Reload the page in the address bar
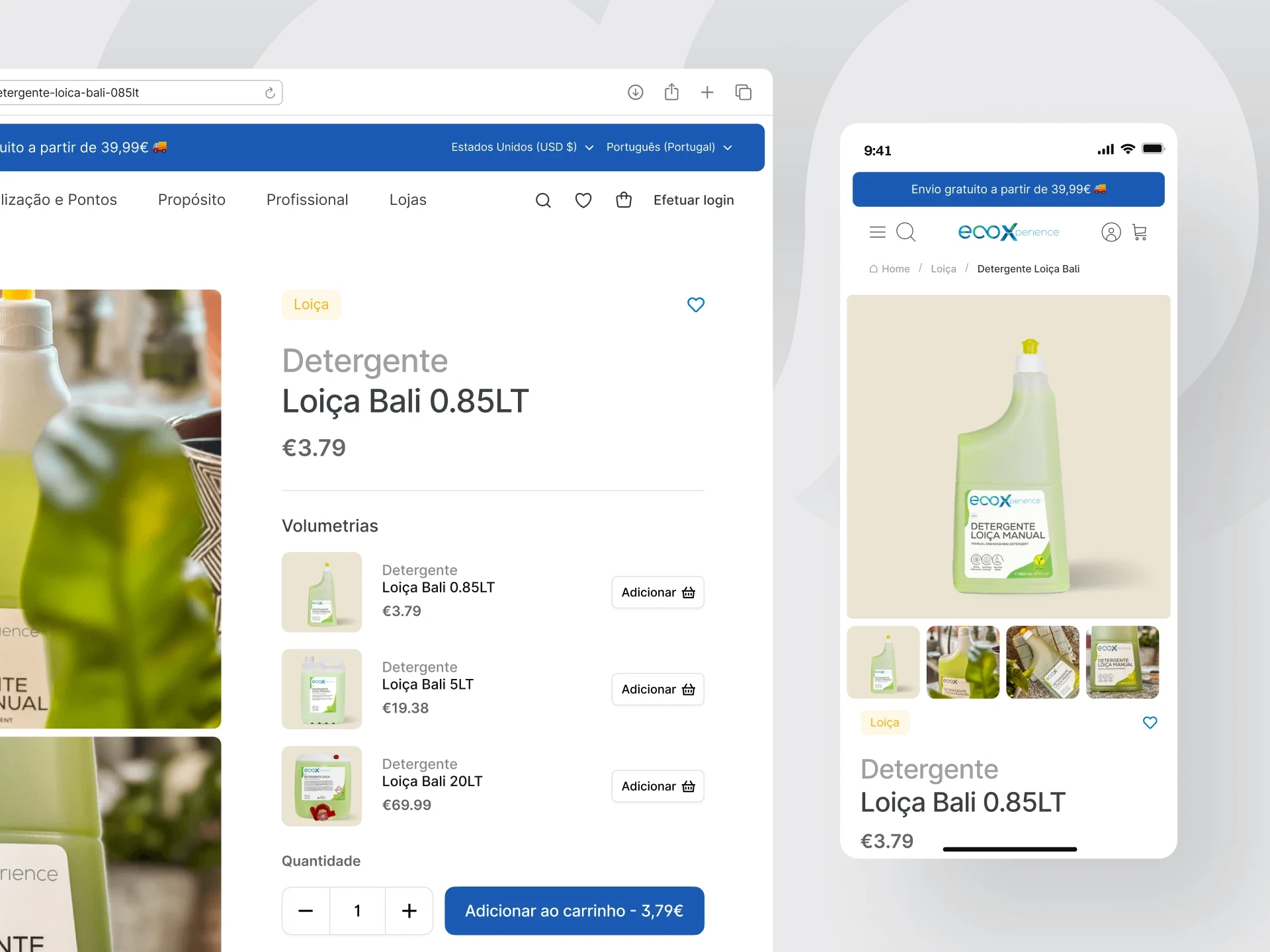Viewport: 1270px width, 952px height. [270, 93]
